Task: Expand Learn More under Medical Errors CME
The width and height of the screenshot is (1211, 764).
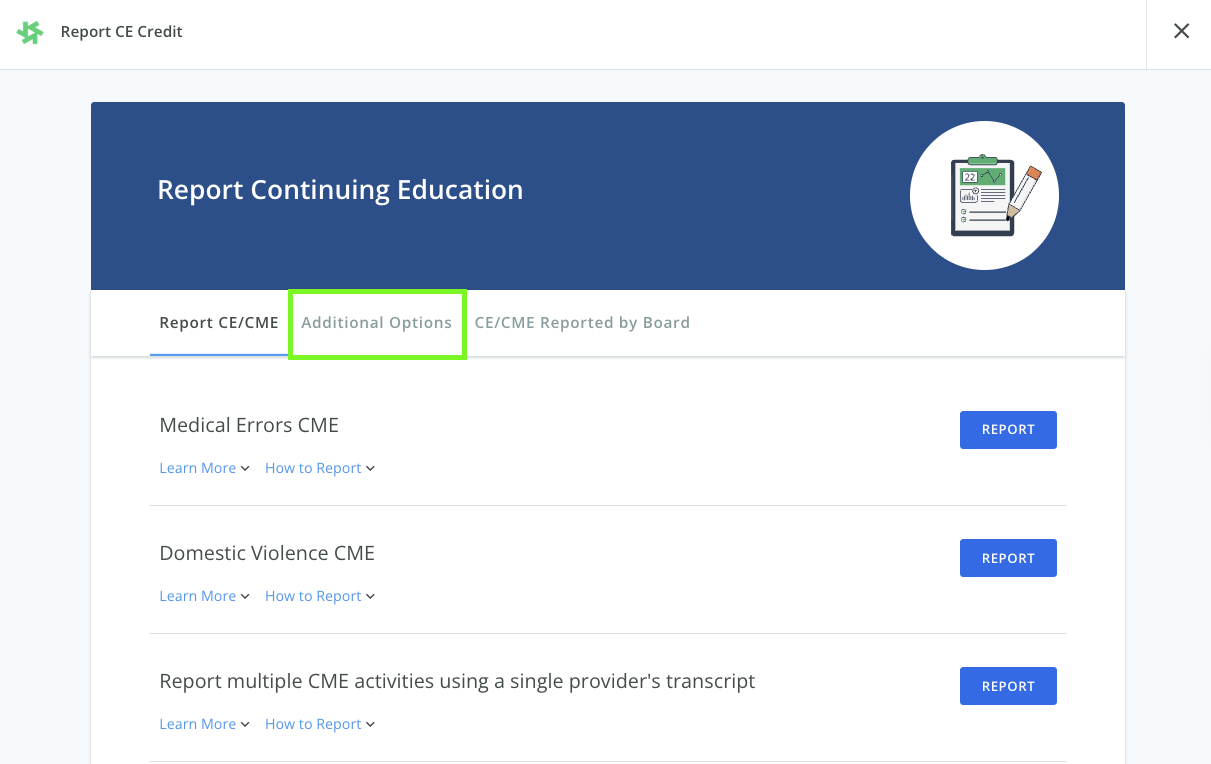Action: (x=204, y=468)
